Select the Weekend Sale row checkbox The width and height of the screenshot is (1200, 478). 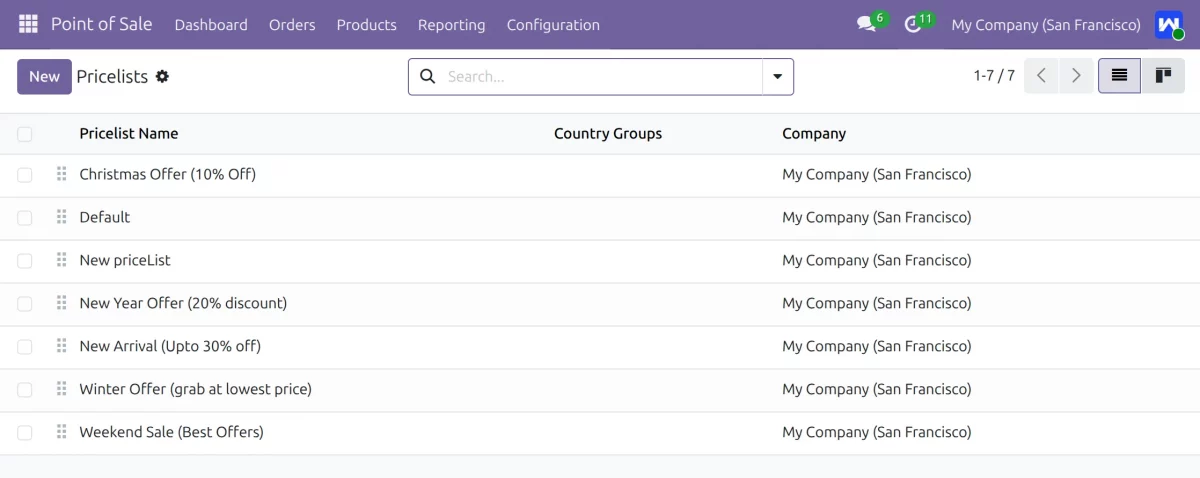coord(25,433)
